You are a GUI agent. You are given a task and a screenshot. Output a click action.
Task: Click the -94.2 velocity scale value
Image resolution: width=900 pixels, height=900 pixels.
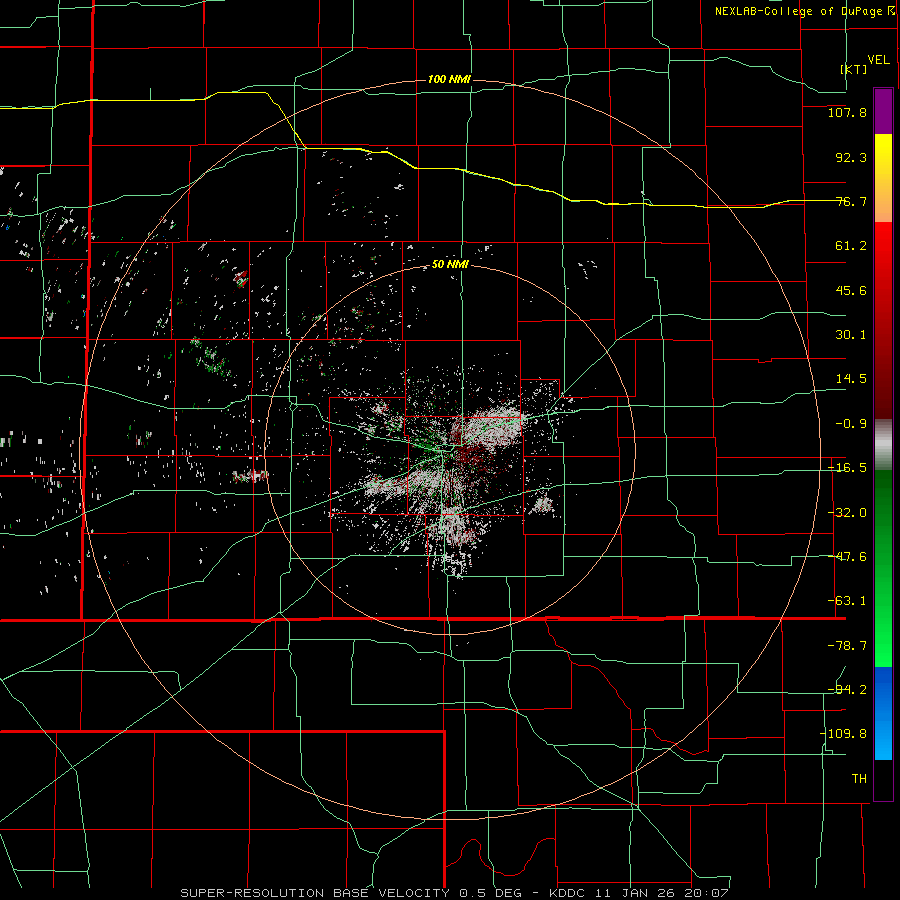(x=847, y=690)
